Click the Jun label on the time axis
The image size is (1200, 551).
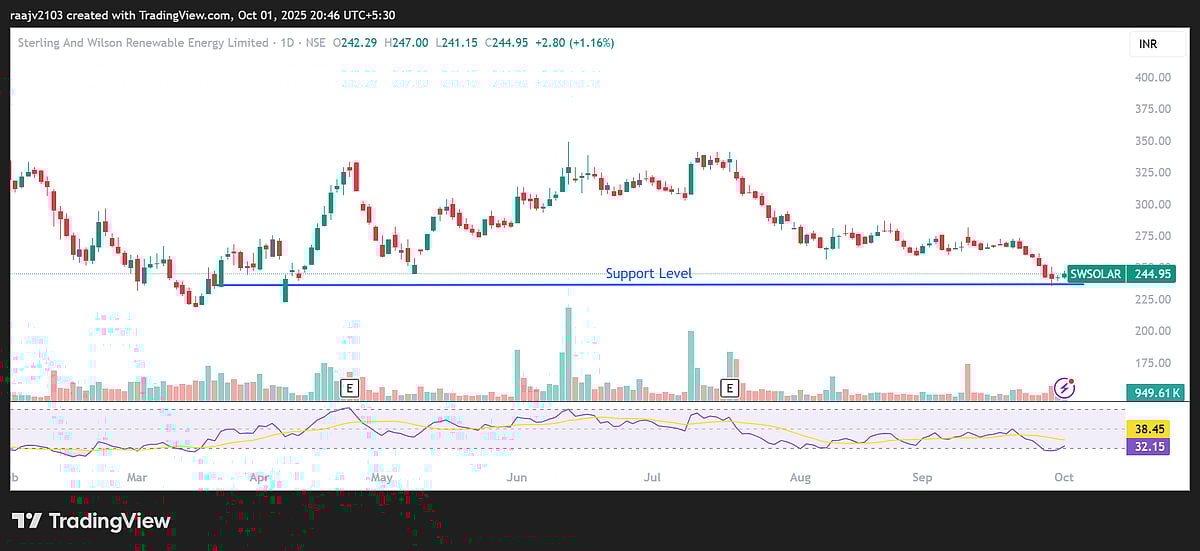pyautogui.click(x=518, y=478)
